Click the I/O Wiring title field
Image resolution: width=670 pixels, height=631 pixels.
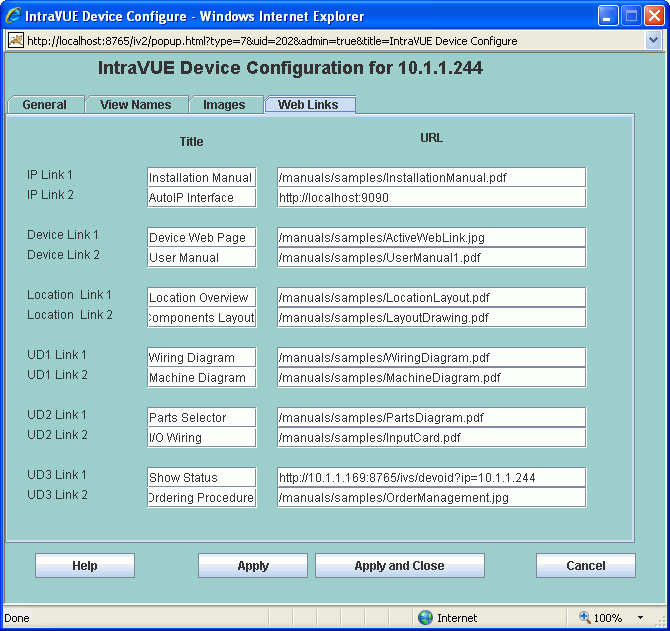tap(202, 437)
